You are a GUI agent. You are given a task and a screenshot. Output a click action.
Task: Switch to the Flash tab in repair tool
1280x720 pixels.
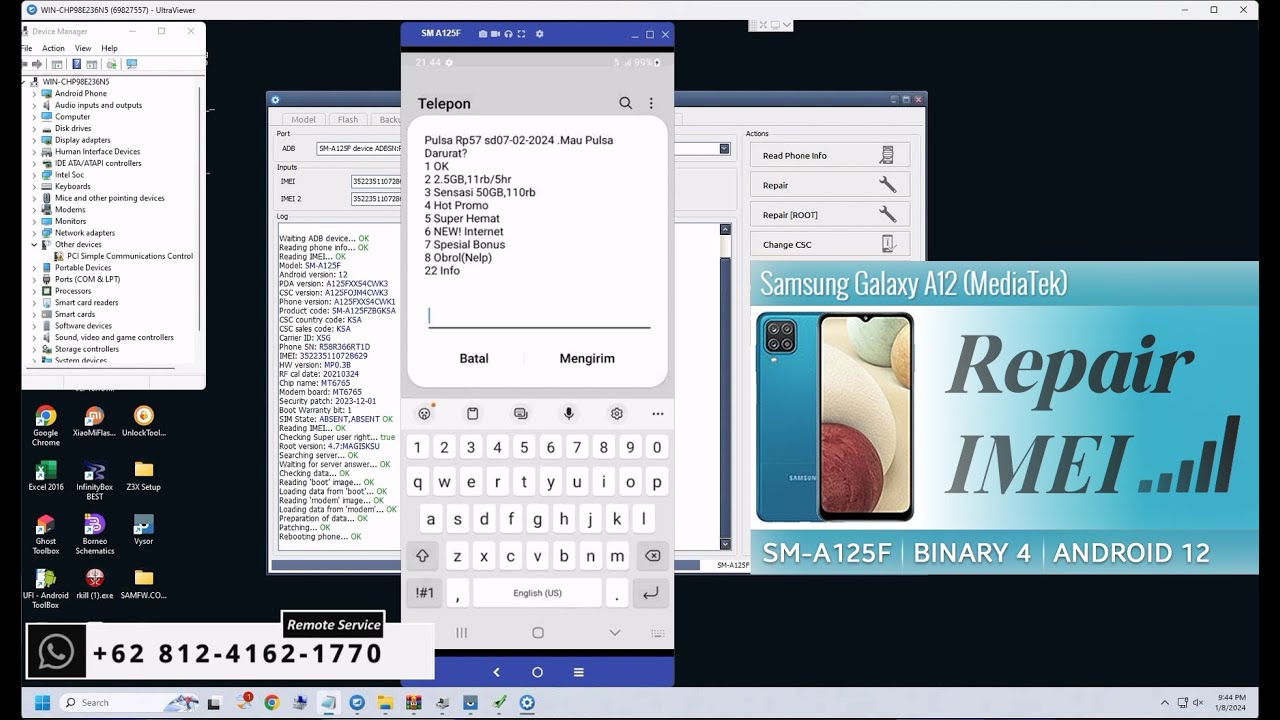pos(348,119)
